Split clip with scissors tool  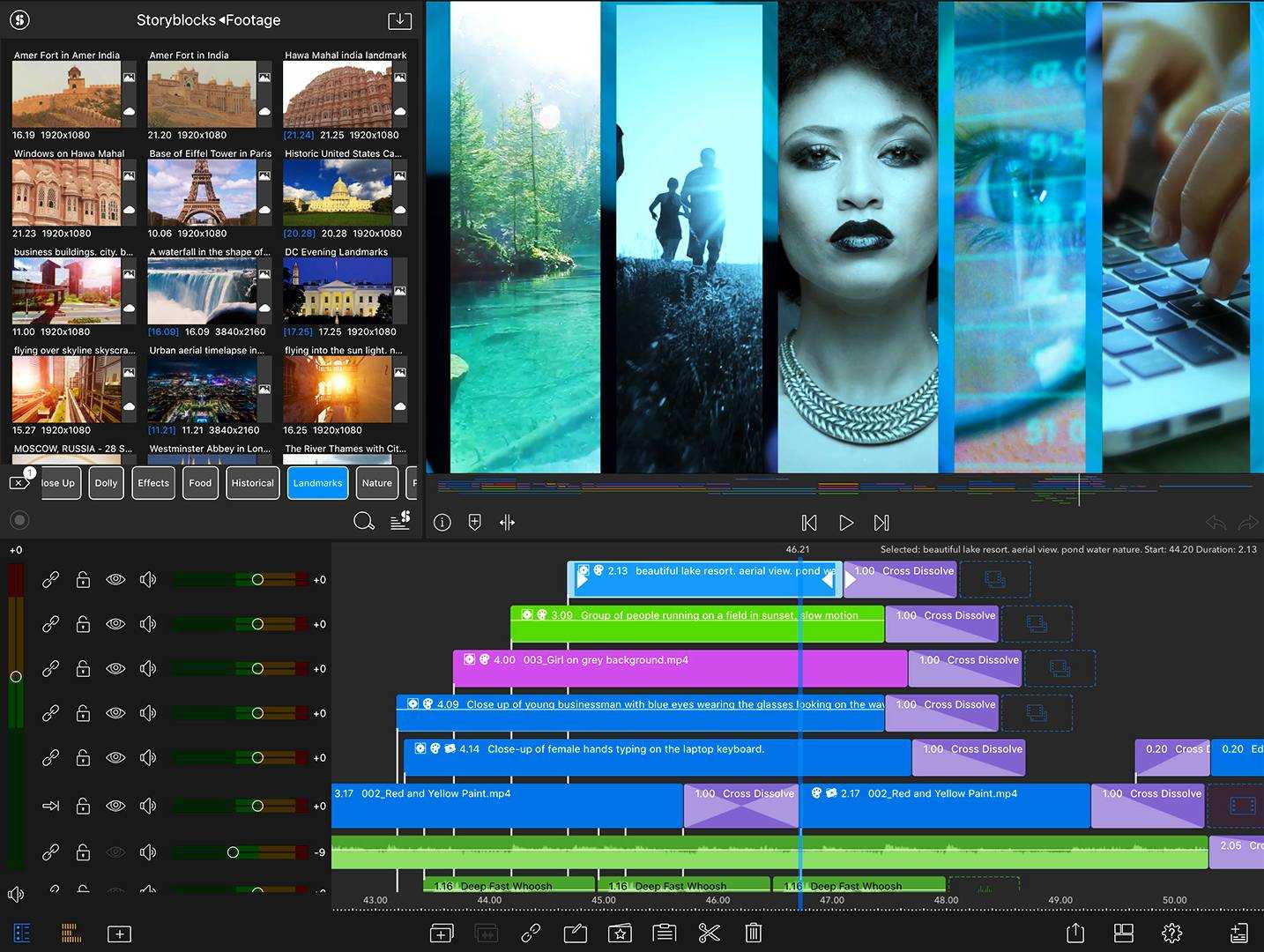[x=709, y=933]
